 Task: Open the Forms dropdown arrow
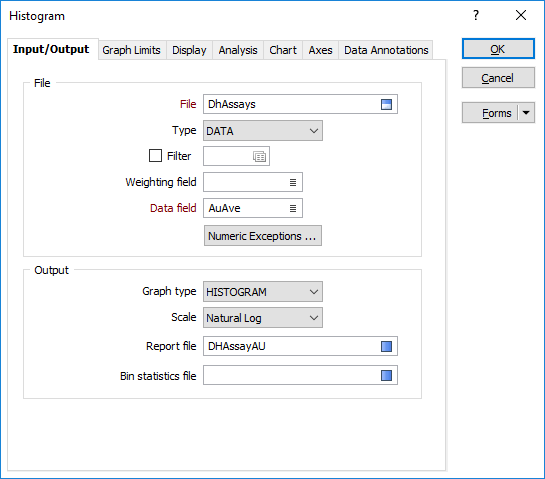(x=526, y=113)
